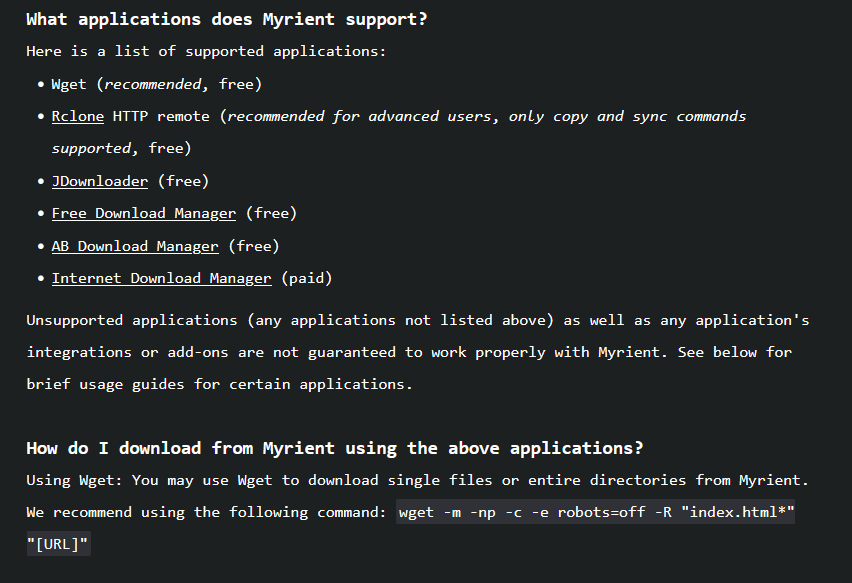852x583 pixels.
Task: Click the 'How do I download from Myrient' heading
Action: tap(335, 448)
